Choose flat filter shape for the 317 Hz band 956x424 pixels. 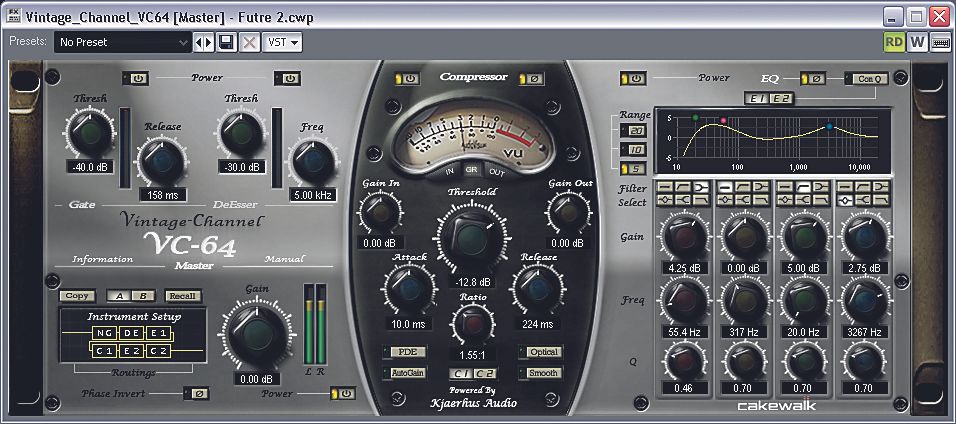725,187
